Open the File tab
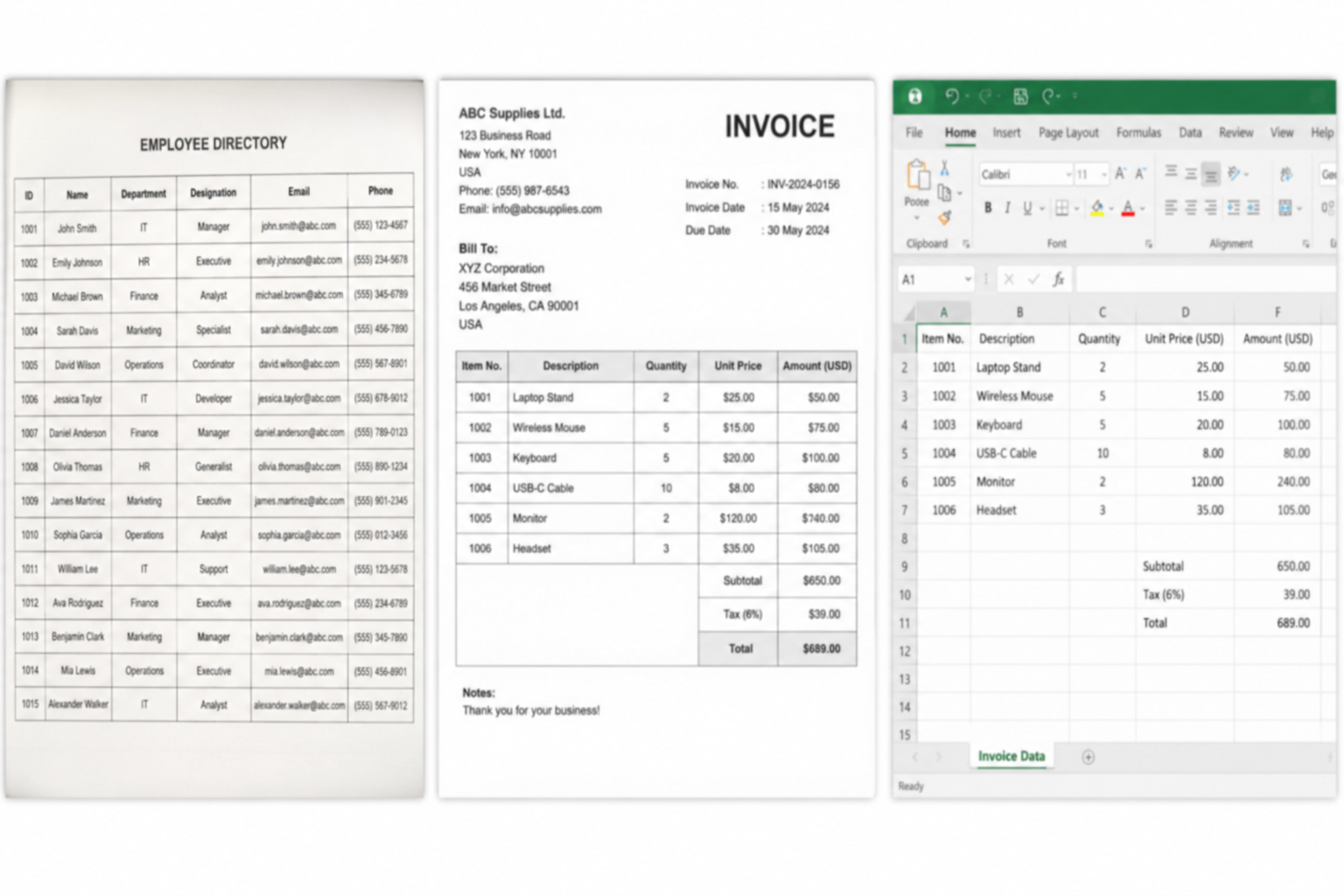 pyautogui.click(x=913, y=132)
